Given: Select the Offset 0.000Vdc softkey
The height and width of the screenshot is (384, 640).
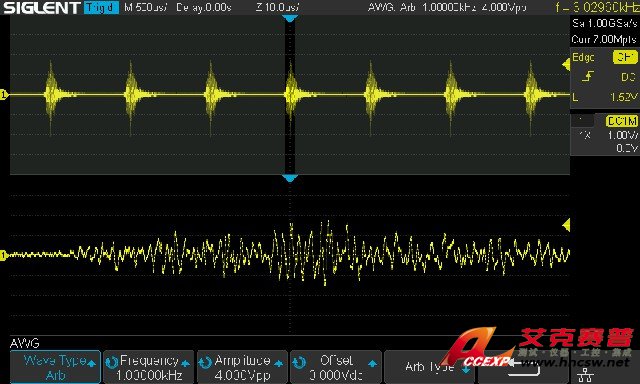Looking at the screenshot, I should click(x=336, y=367).
